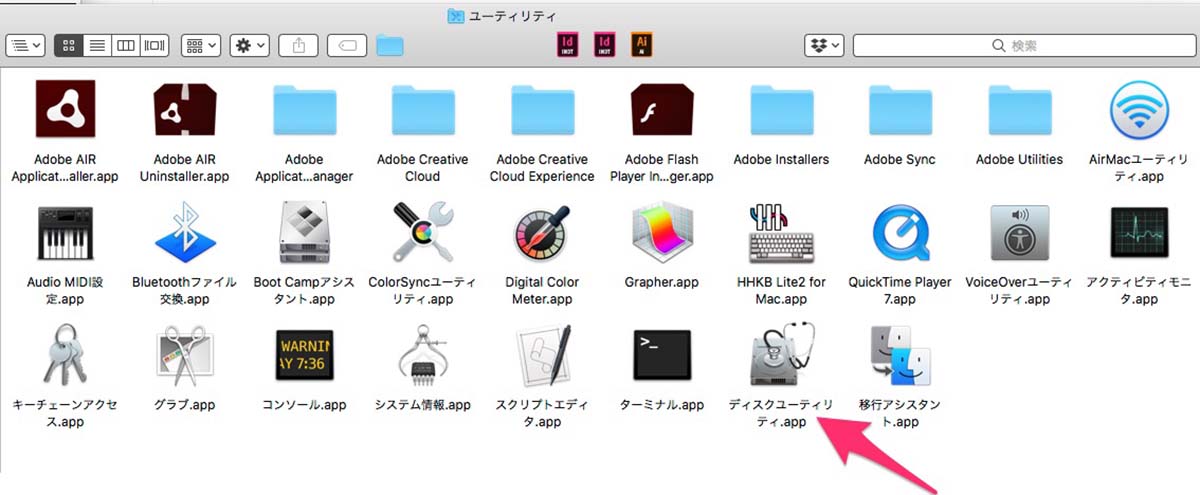Click the ユーティリティ window title folder icon

pos(456,16)
